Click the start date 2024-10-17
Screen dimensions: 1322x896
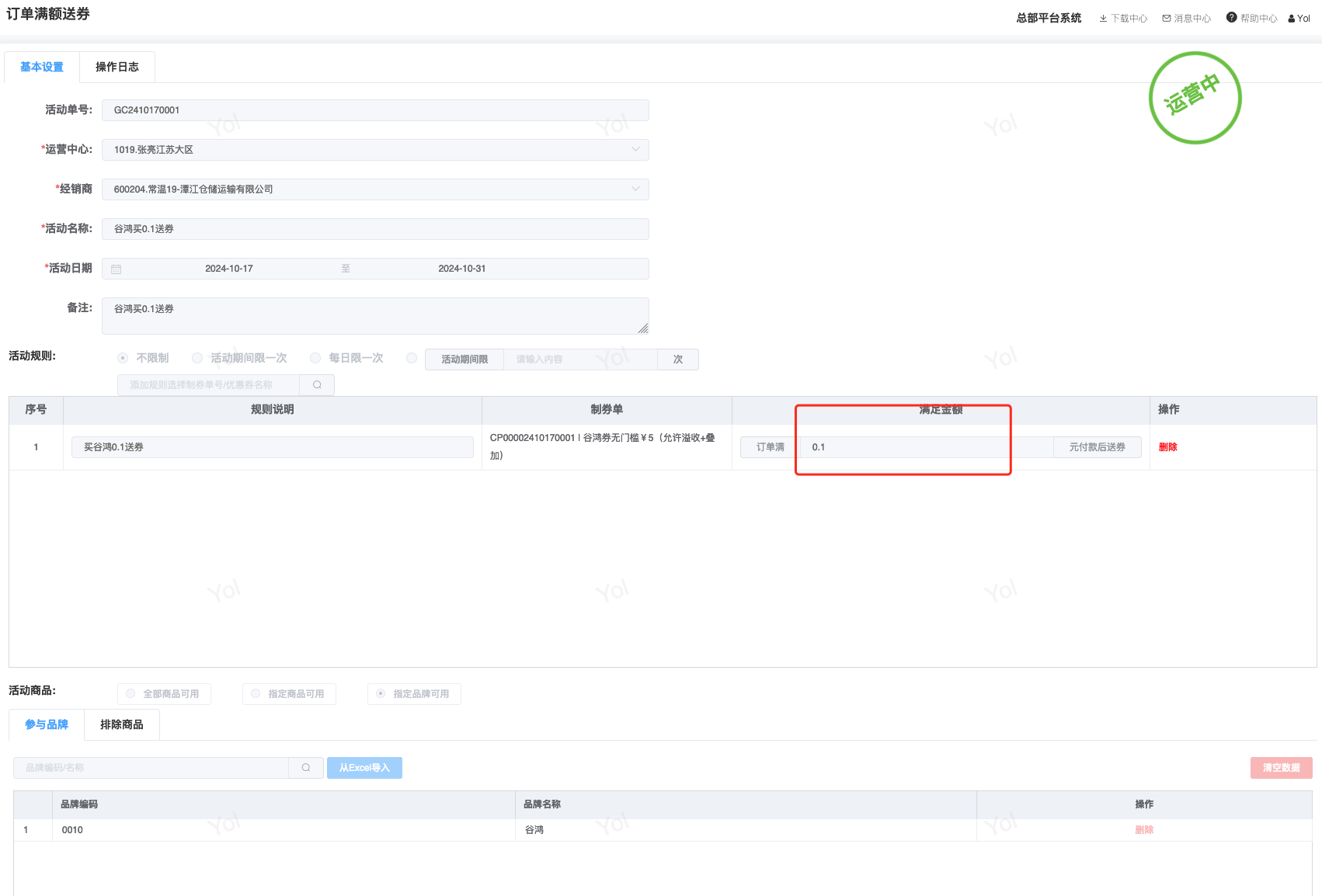point(229,269)
